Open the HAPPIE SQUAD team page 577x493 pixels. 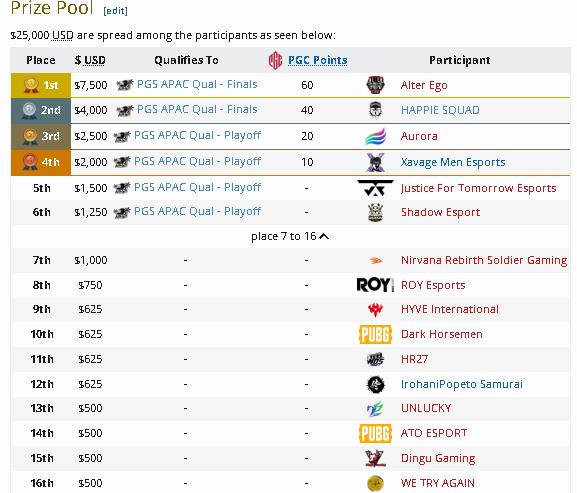click(440, 110)
